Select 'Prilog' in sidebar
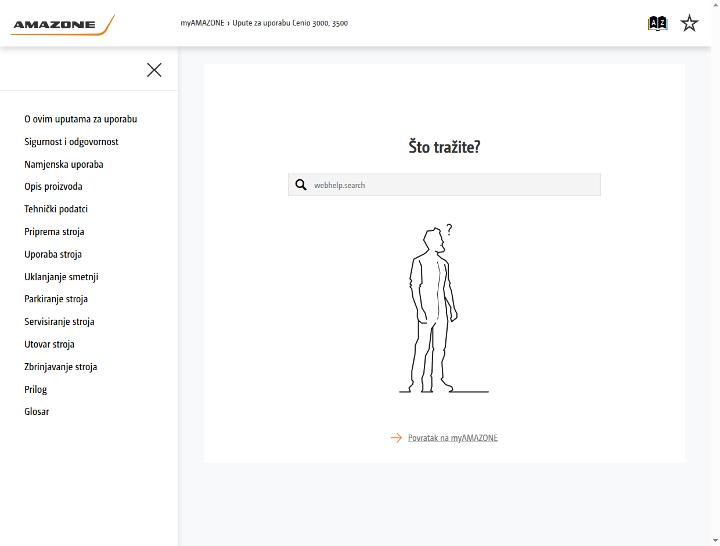Viewport: 720px width, 546px height. (x=35, y=389)
